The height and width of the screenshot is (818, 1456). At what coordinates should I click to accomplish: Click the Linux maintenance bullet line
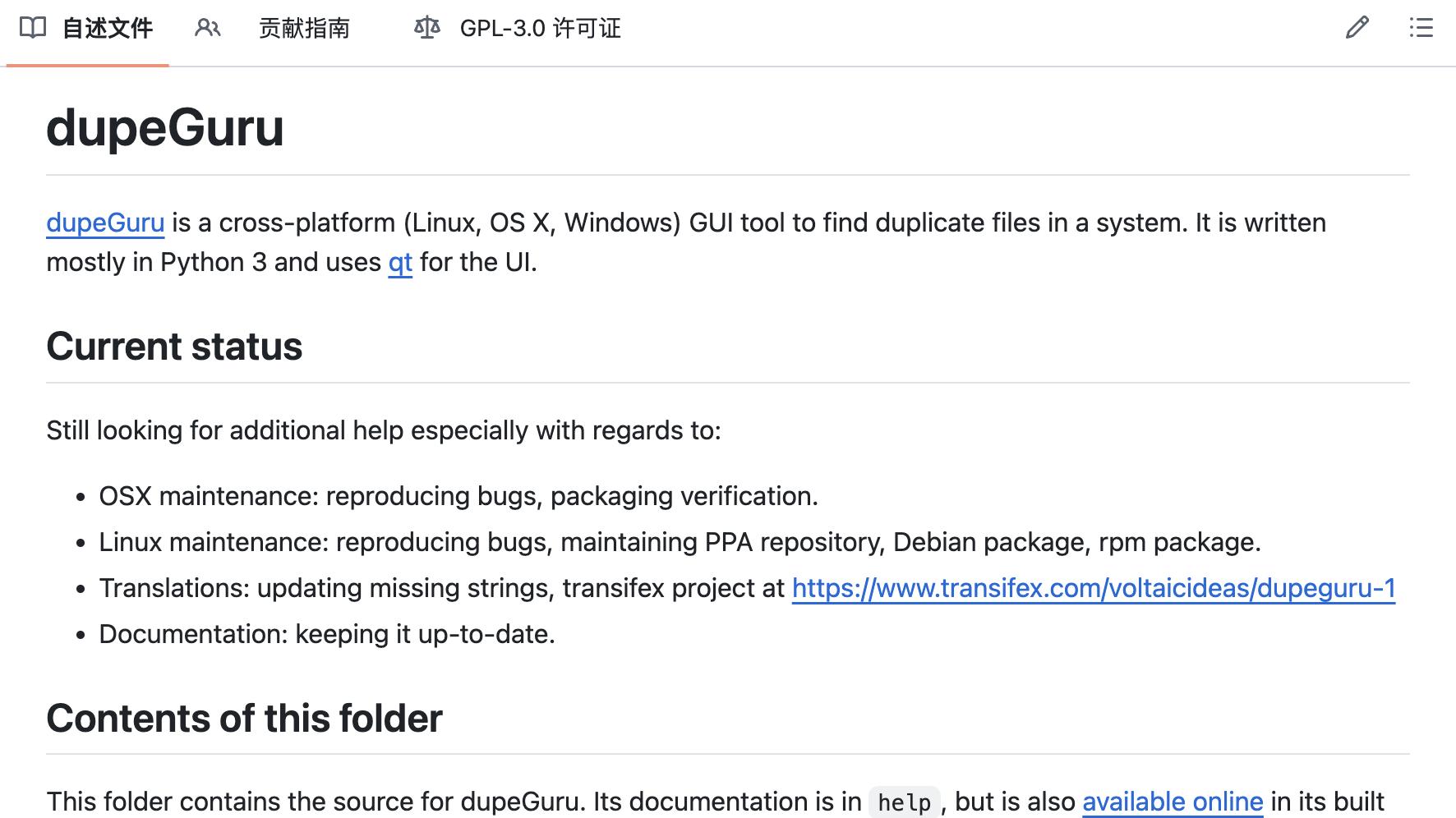pos(680,542)
